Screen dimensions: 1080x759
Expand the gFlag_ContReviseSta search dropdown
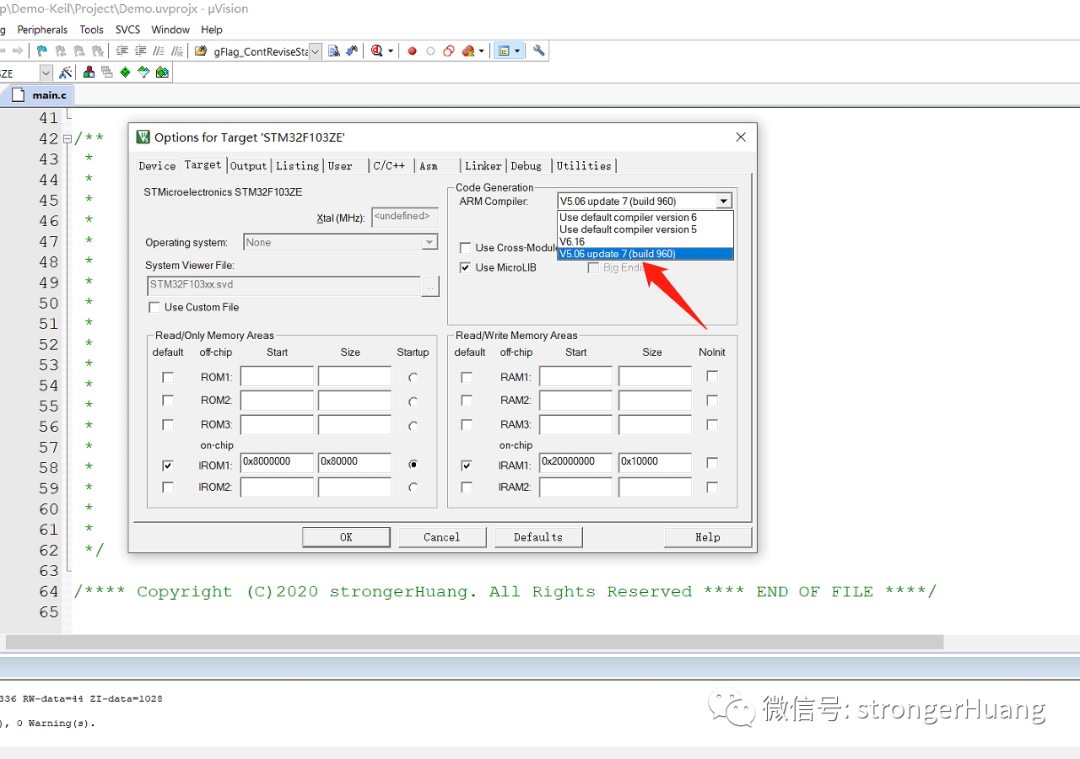315,52
